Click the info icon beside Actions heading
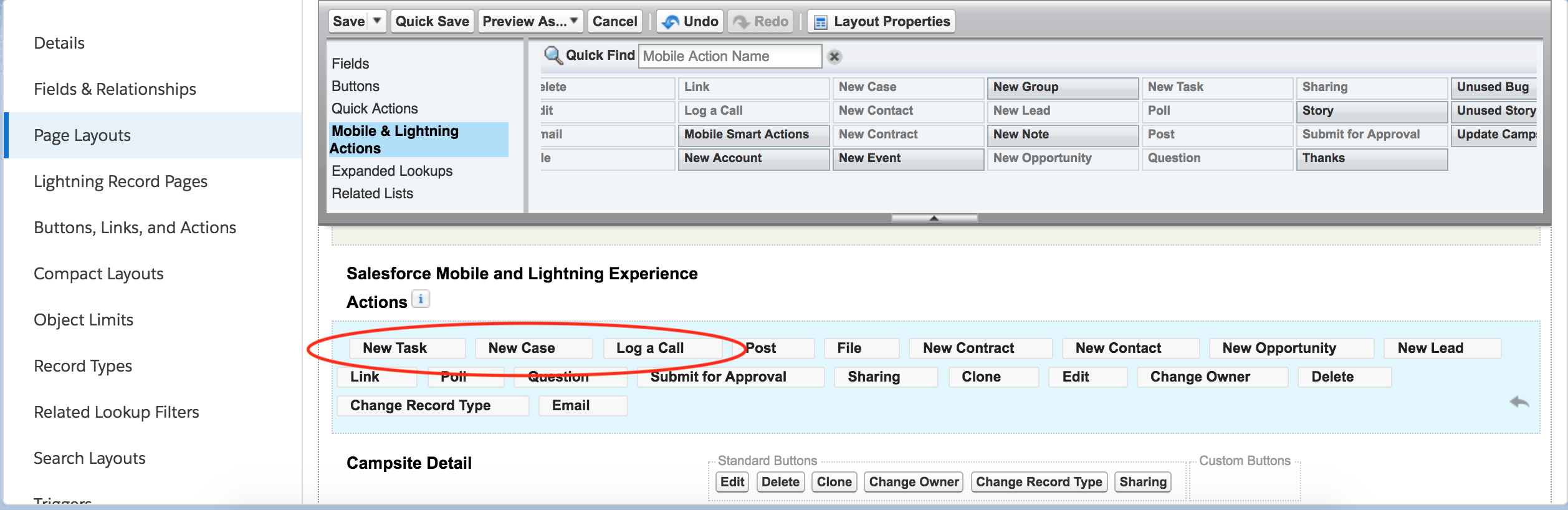Viewport: 1568px width, 510px height. pos(421,299)
